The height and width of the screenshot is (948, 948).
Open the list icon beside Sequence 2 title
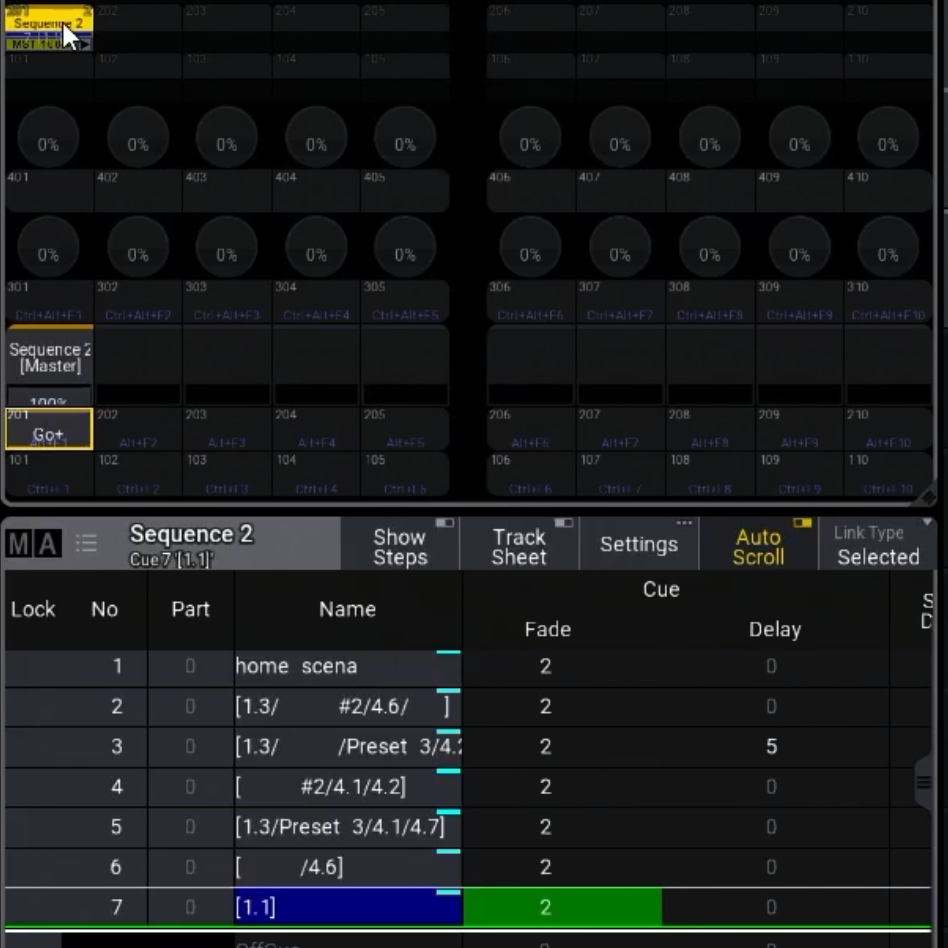87,544
